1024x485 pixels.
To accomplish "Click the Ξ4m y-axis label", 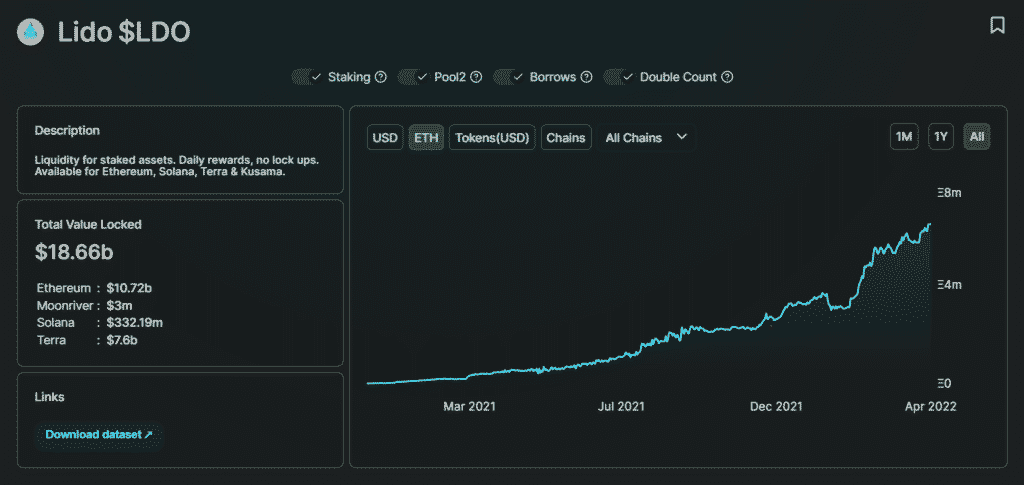I will pyautogui.click(x=950, y=285).
